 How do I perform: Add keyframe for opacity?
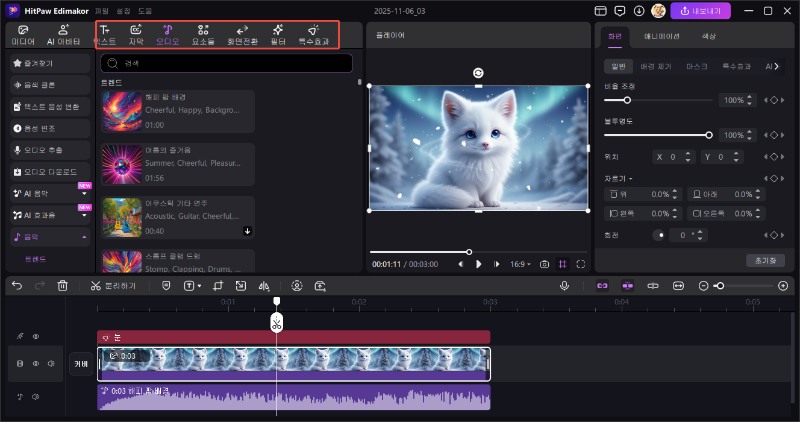point(774,135)
